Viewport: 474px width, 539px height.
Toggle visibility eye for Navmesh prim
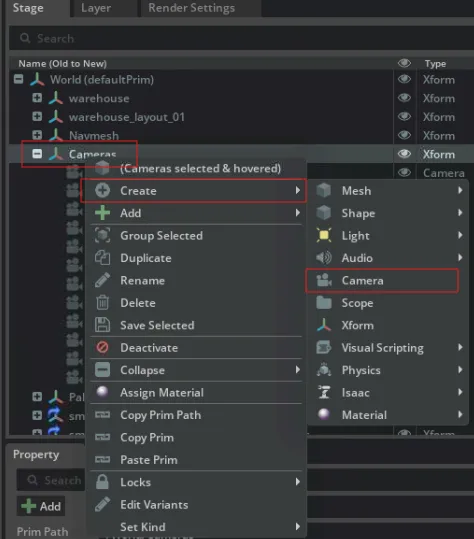point(404,135)
